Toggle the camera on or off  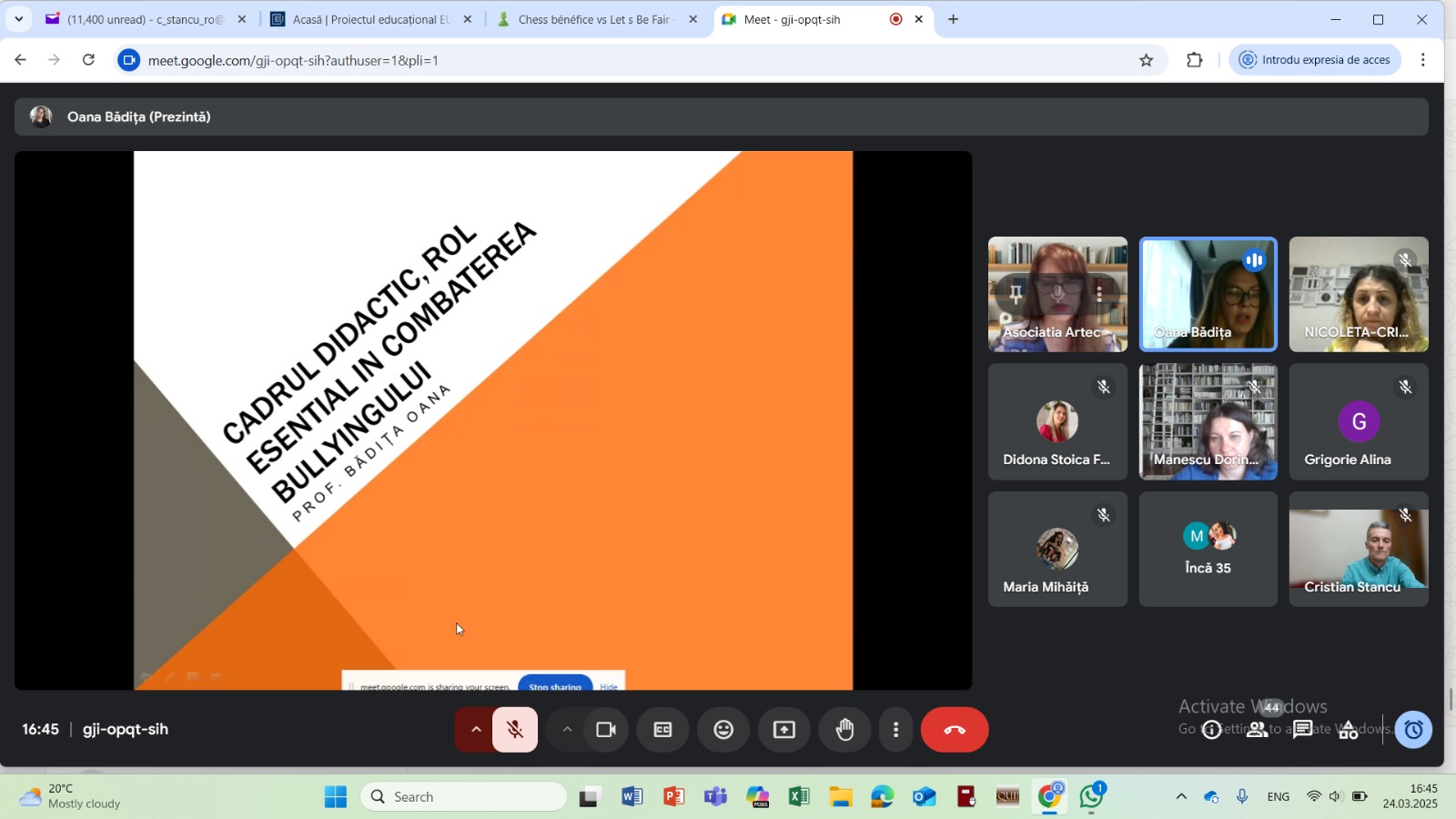pyautogui.click(x=605, y=730)
